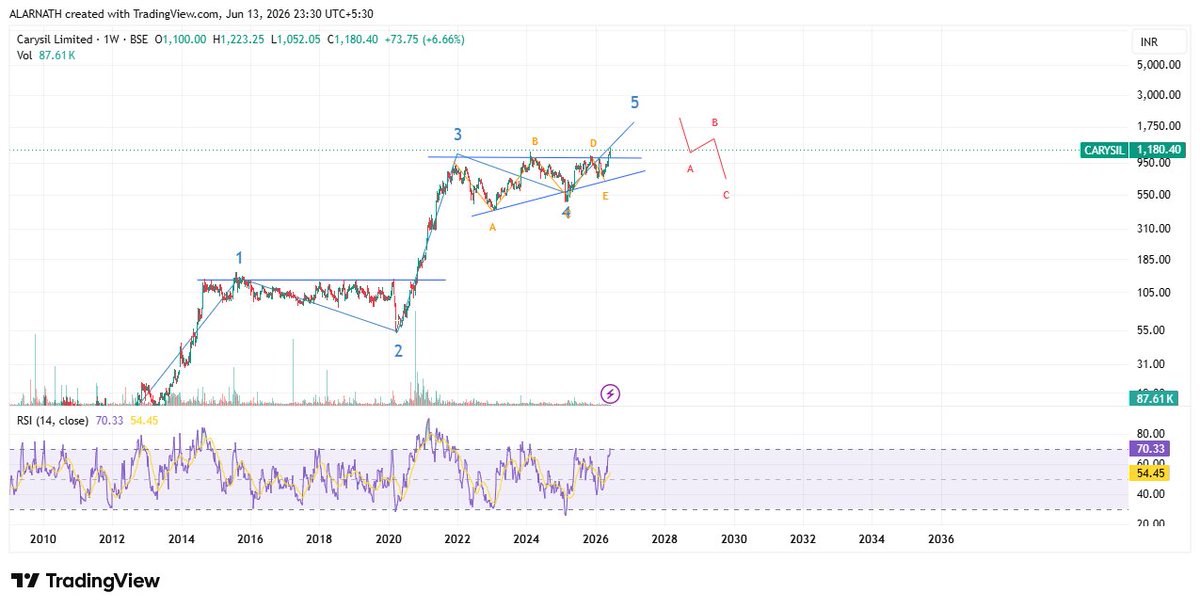Click the 2010 label on the time axis

42,539
